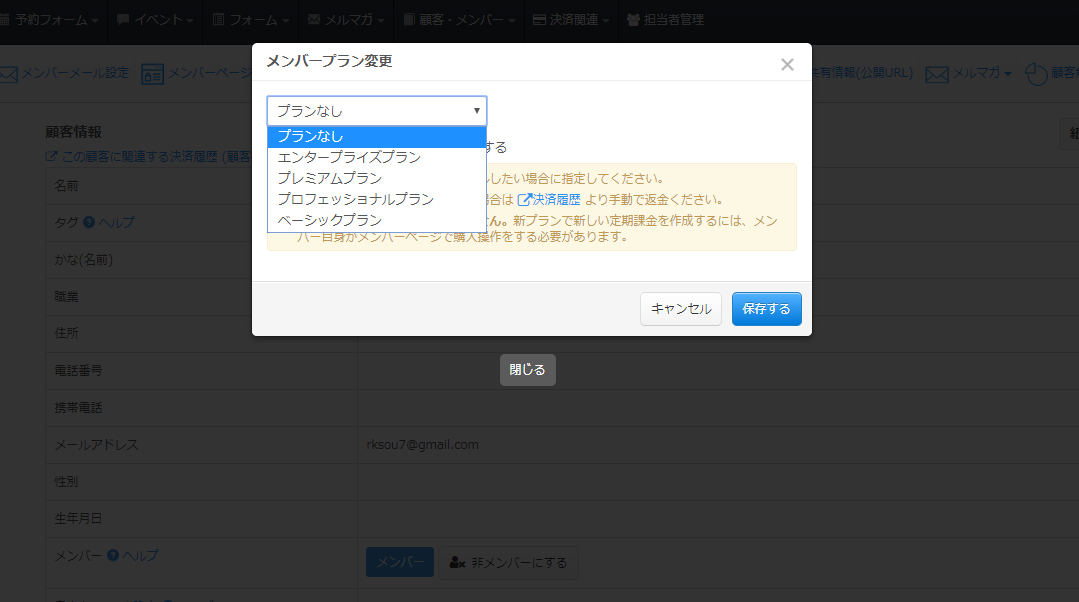Click the blue 保存する button
Viewport: 1079px width, 602px height.
[x=766, y=309]
